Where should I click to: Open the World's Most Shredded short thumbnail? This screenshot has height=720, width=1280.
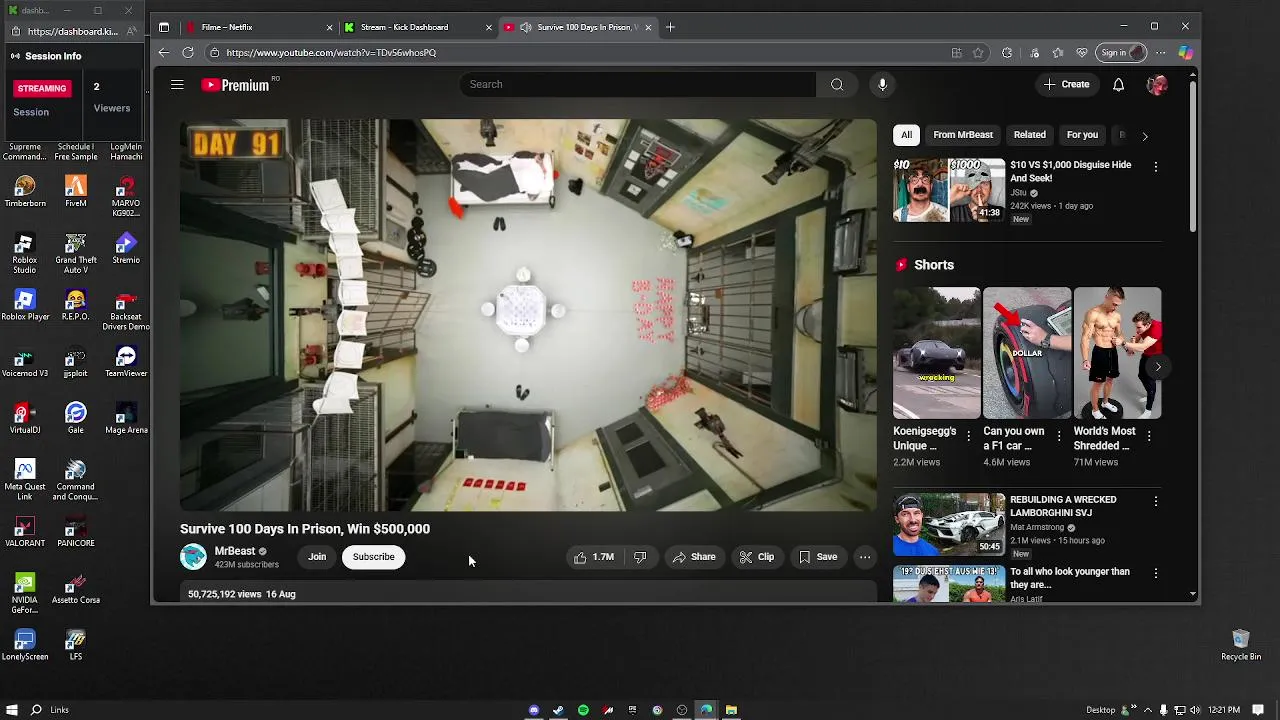click(x=1117, y=353)
